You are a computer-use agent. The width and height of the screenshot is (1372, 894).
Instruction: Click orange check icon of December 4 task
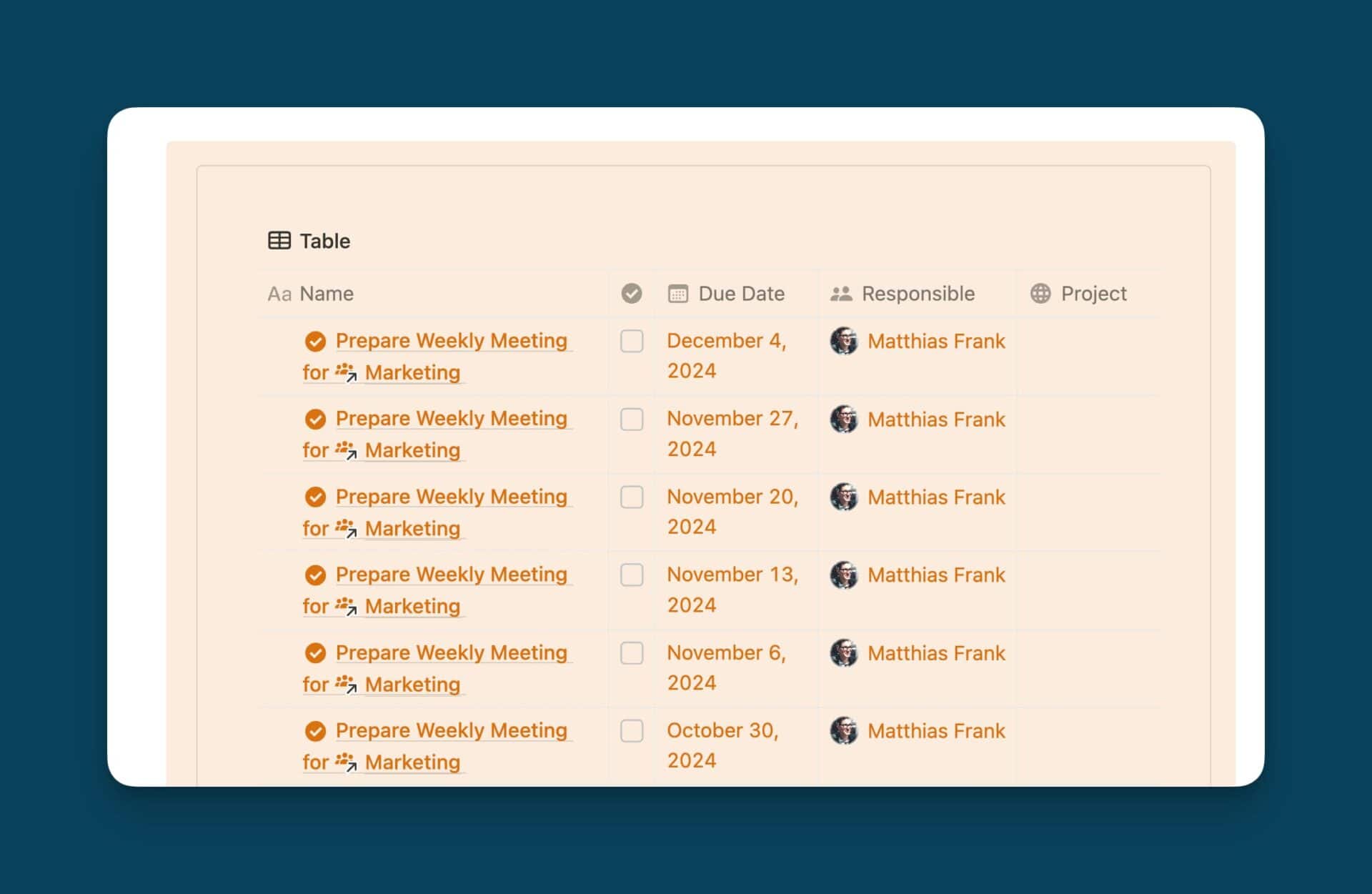point(315,342)
